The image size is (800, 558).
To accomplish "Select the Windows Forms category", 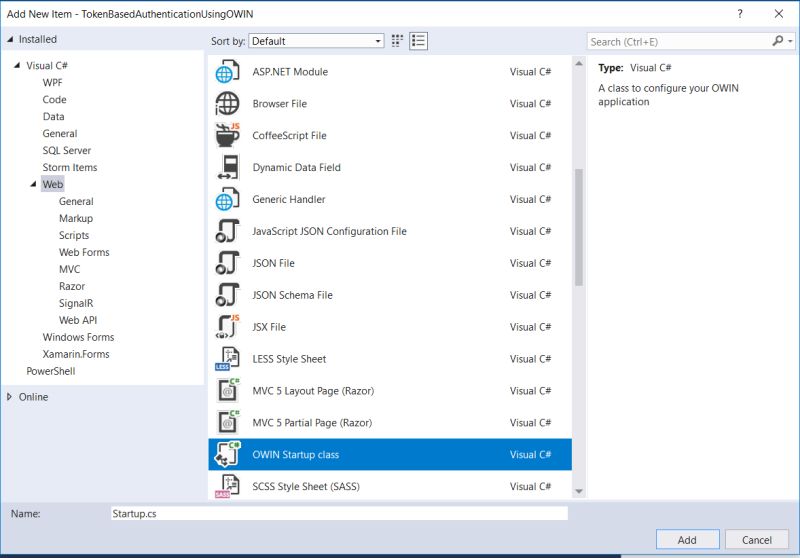I will click(x=78, y=337).
